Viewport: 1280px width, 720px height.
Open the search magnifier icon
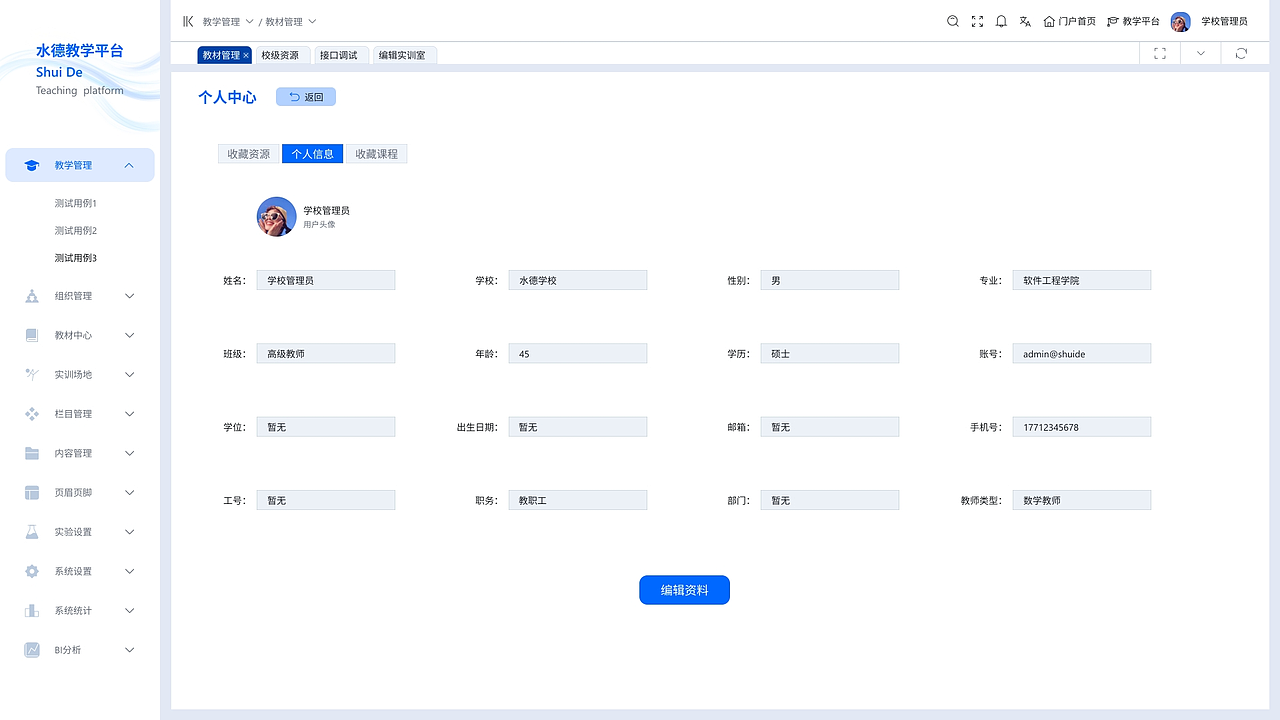coord(953,21)
